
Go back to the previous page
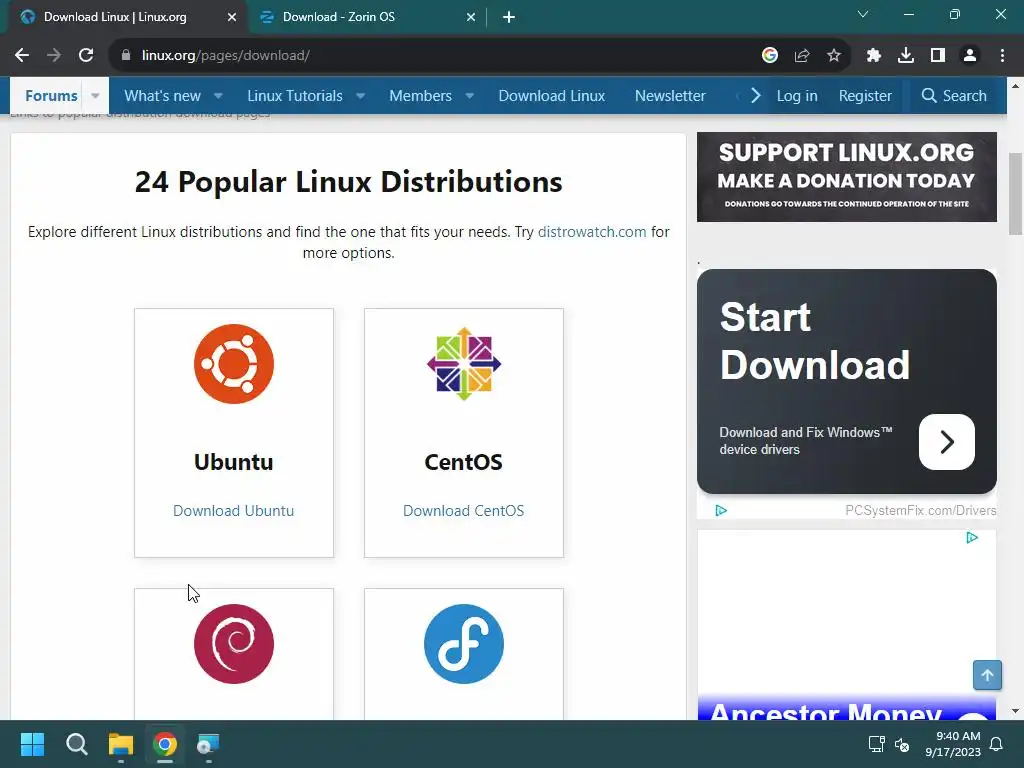(x=22, y=56)
